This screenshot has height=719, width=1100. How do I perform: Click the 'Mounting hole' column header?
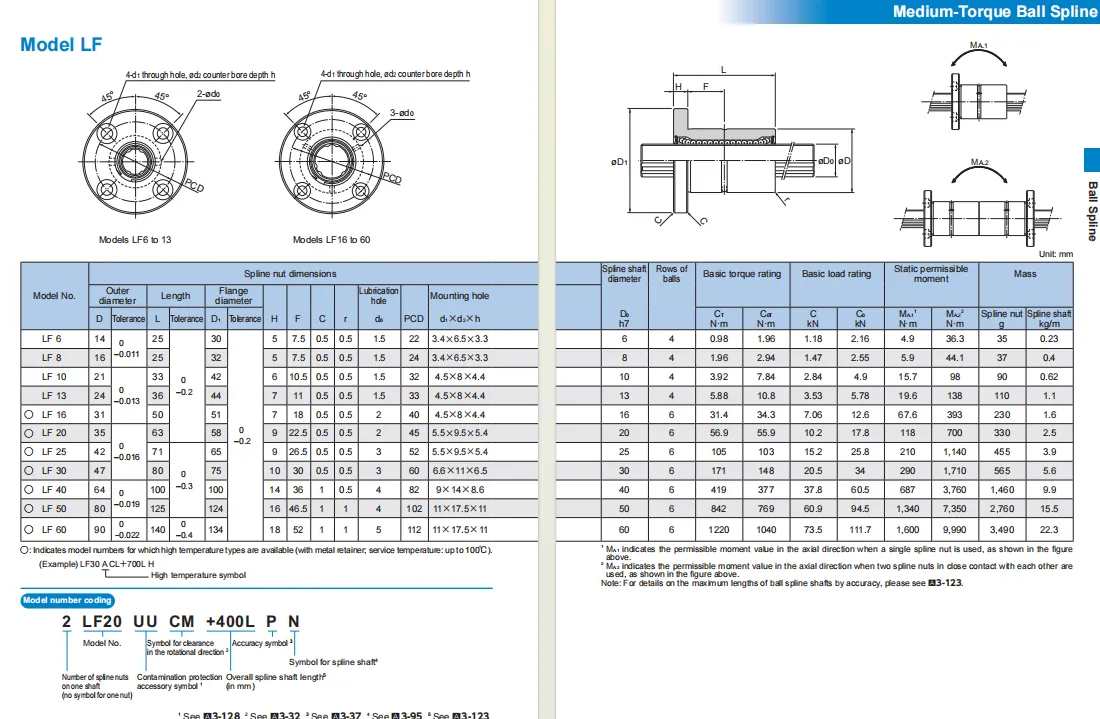[x=460, y=296]
